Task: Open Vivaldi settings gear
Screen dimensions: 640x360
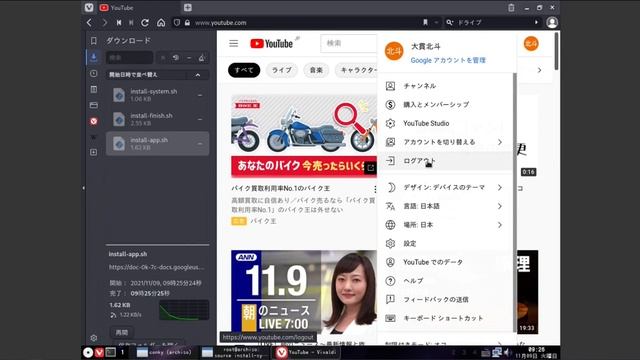Action: [x=93, y=338]
